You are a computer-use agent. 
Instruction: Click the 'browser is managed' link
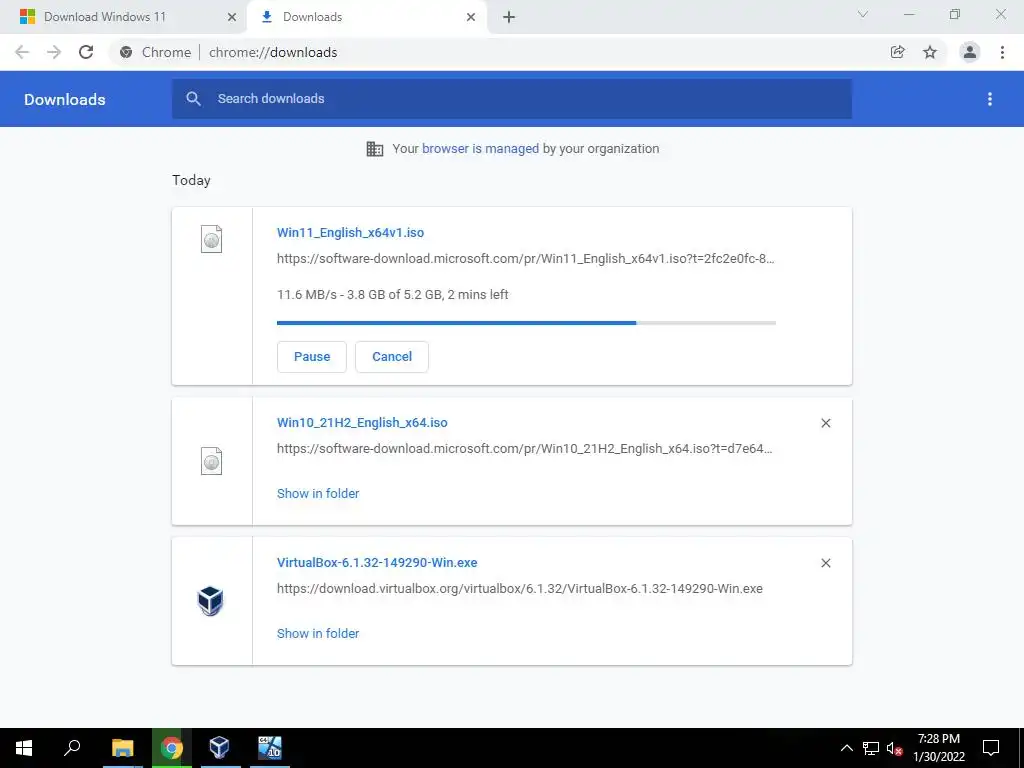pos(480,149)
